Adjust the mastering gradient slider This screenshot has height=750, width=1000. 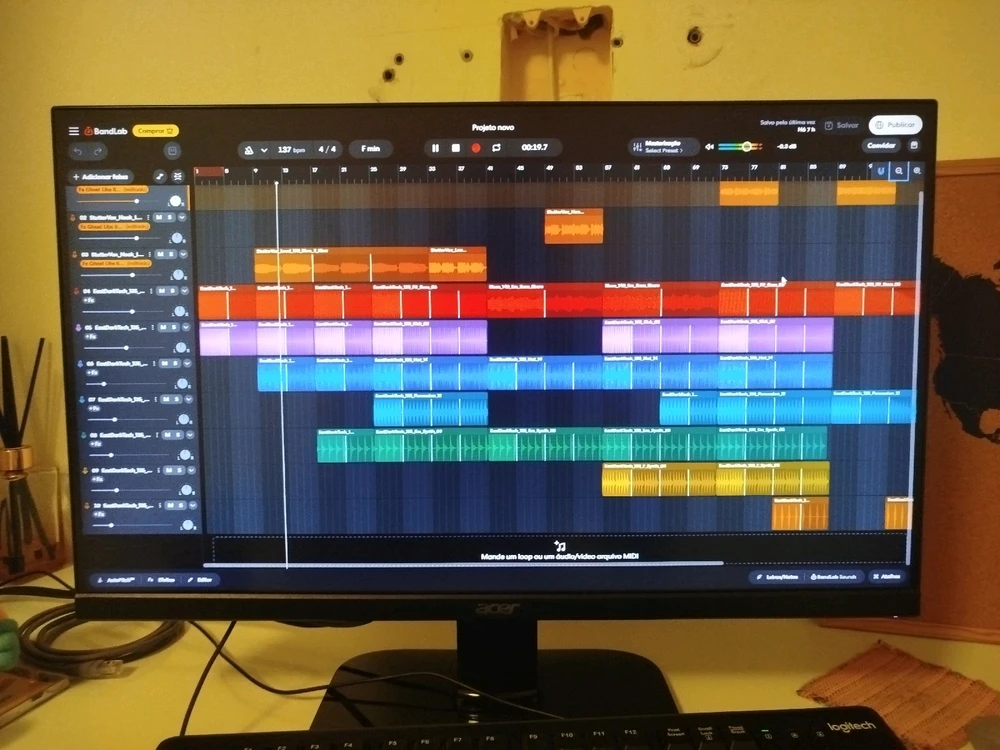[x=747, y=147]
